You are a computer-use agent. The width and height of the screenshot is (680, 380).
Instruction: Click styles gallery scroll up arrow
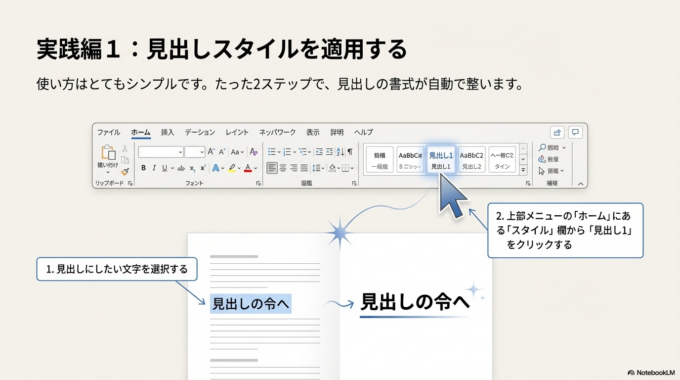pos(523,149)
